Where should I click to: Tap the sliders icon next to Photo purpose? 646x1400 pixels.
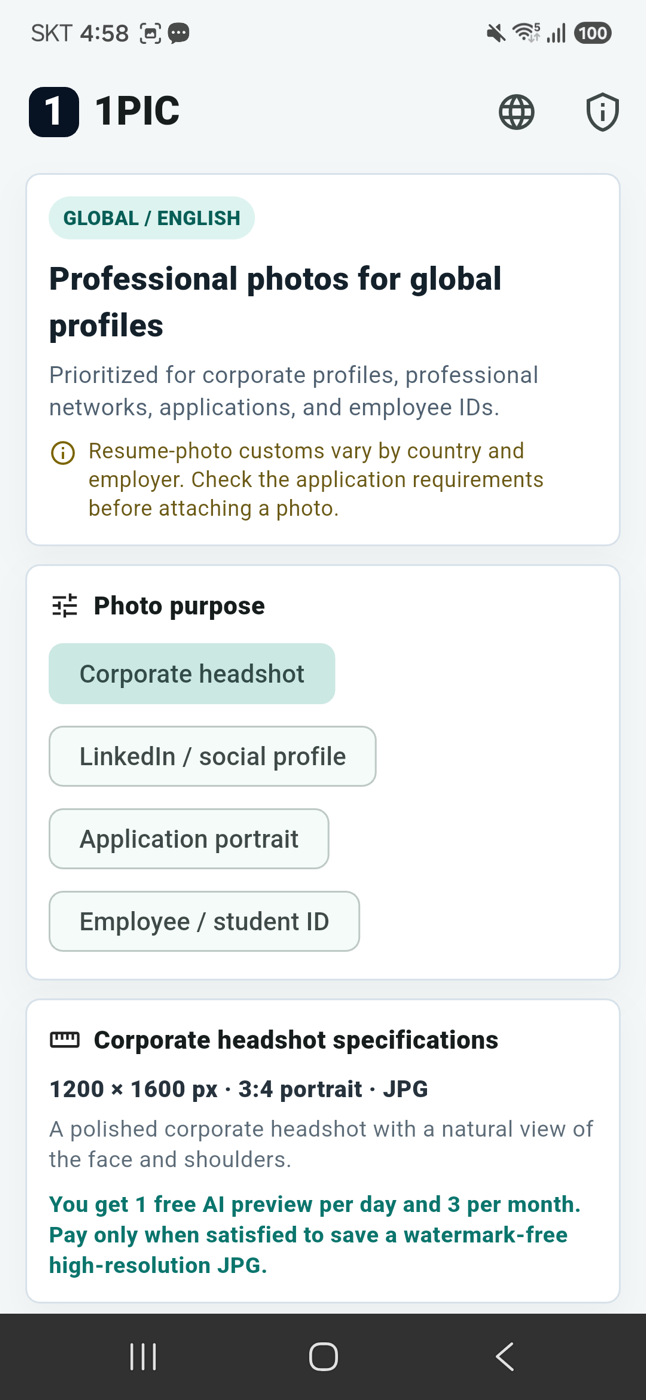point(65,605)
